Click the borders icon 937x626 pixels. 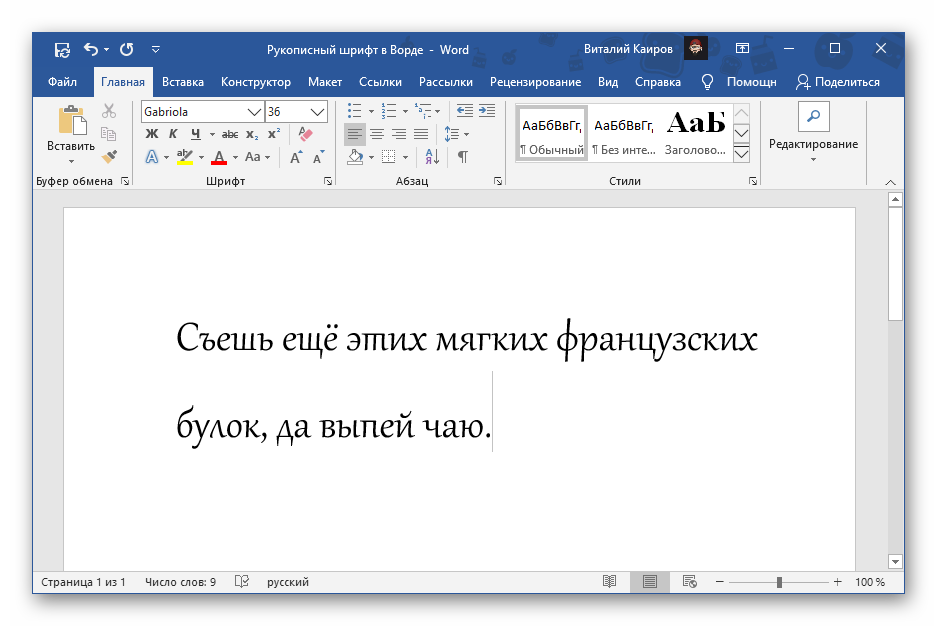point(389,157)
